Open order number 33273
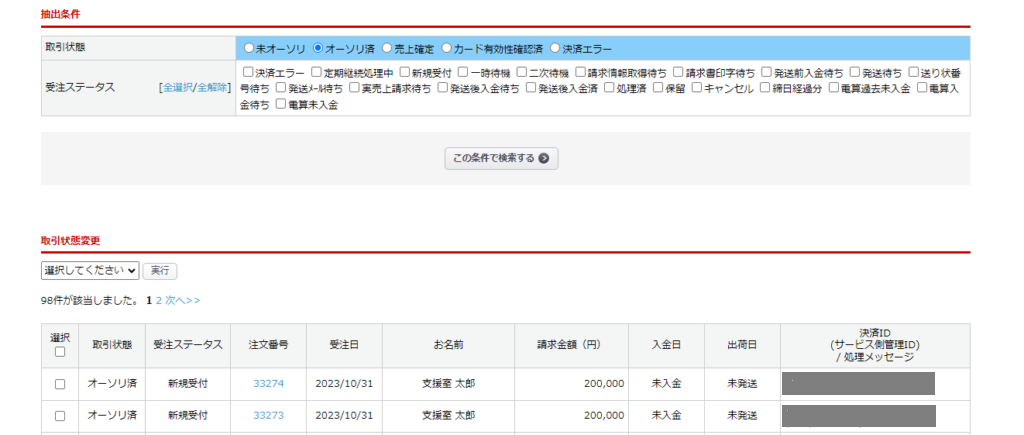 [268, 415]
